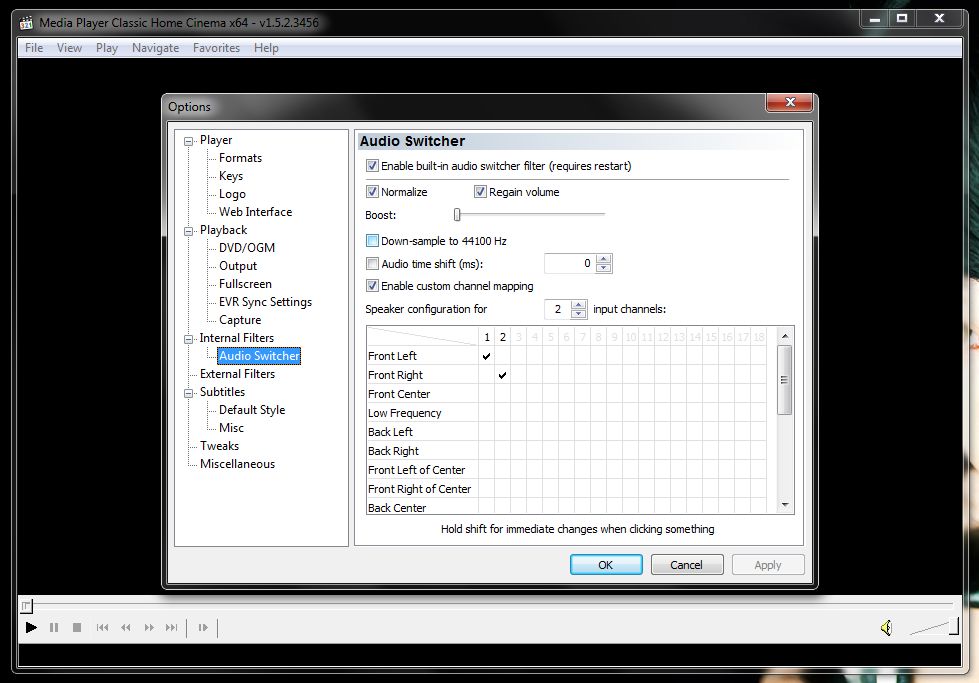Select Logo in the options tree
Image resolution: width=979 pixels, height=683 pixels.
pyautogui.click(x=232, y=194)
